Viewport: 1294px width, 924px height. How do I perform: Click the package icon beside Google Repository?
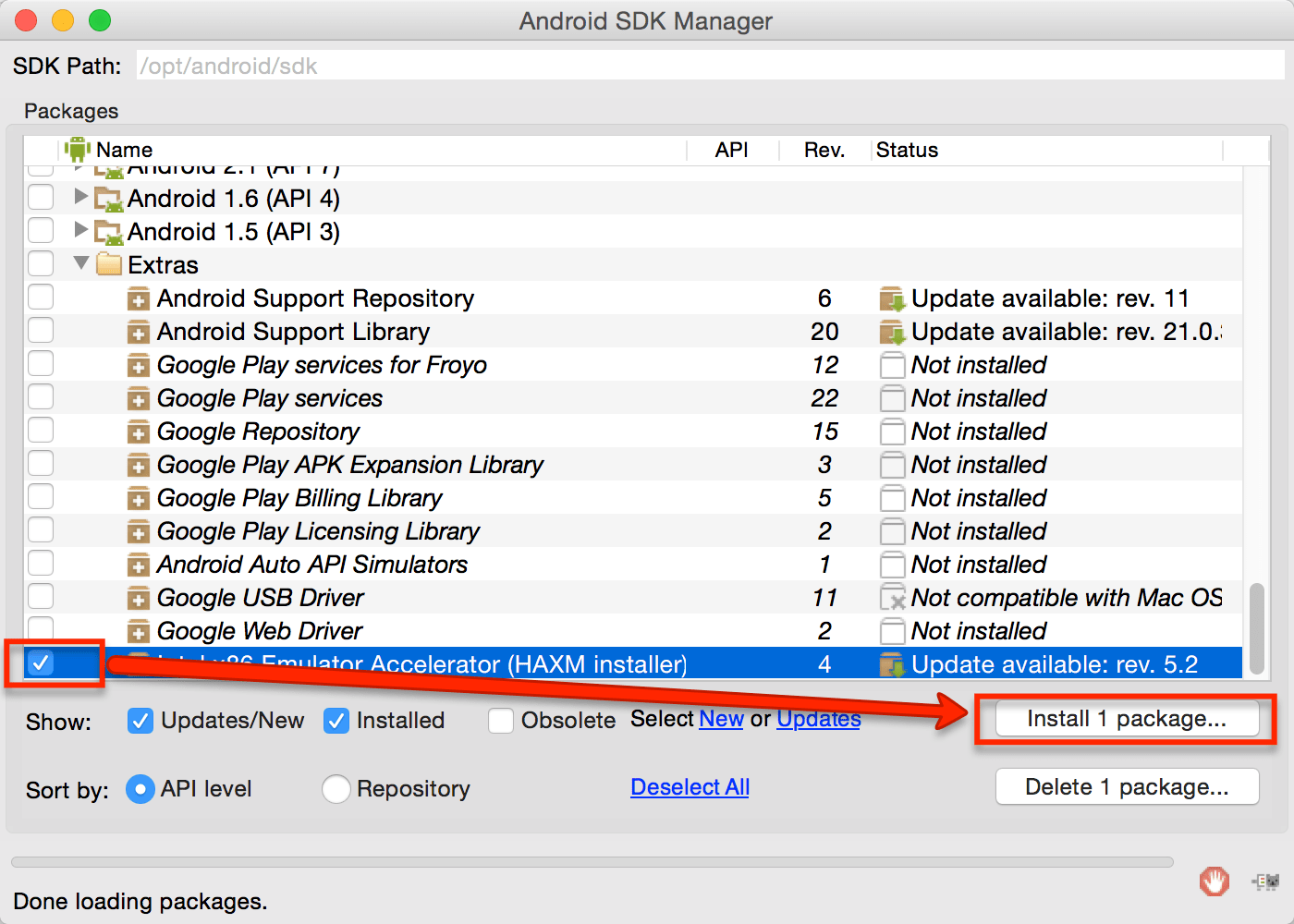138,432
